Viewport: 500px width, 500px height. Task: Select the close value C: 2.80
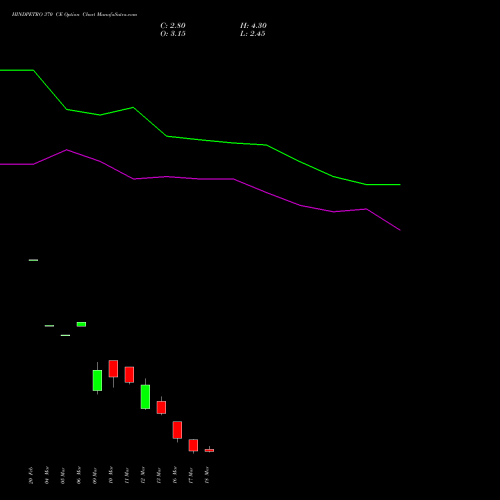[x=173, y=26]
